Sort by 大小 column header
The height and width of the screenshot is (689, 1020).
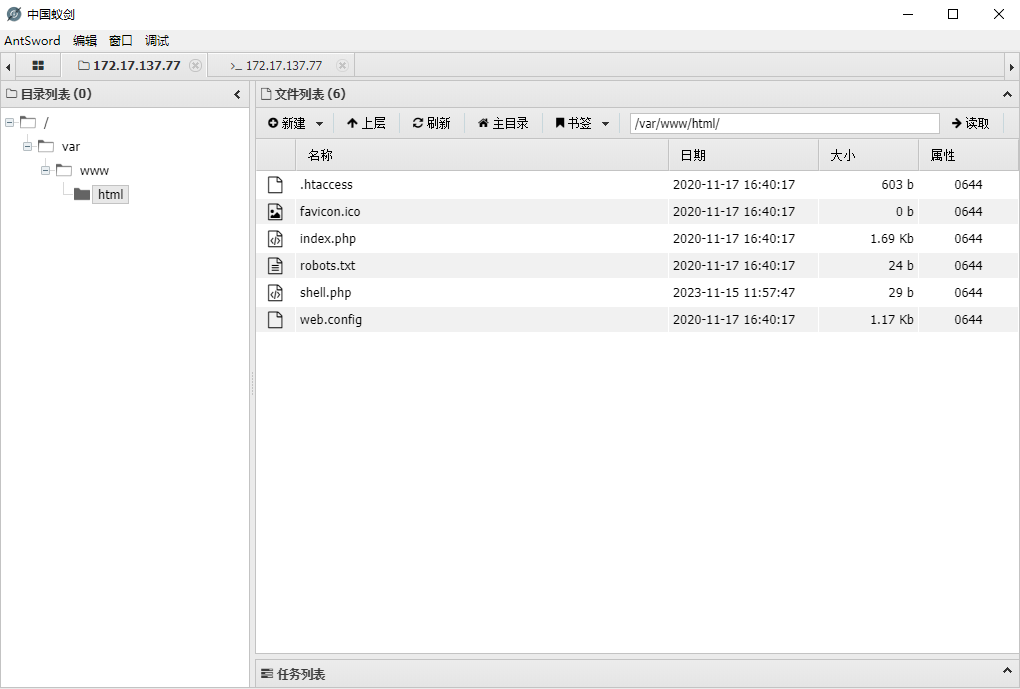pyautogui.click(x=868, y=155)
